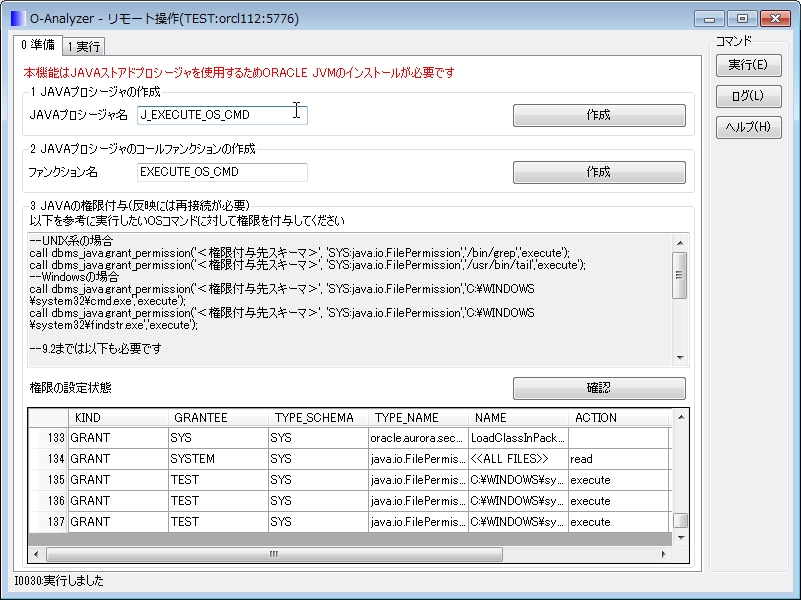Click the LoadClassInPack... cell in row 133
Screen dimensions: 801x600
point(519,438)
